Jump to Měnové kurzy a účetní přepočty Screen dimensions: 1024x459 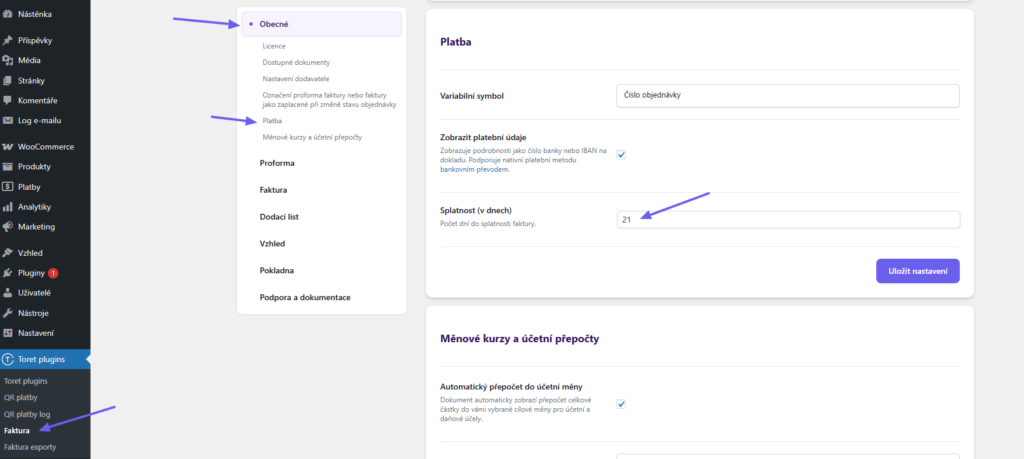coord(312,136)
